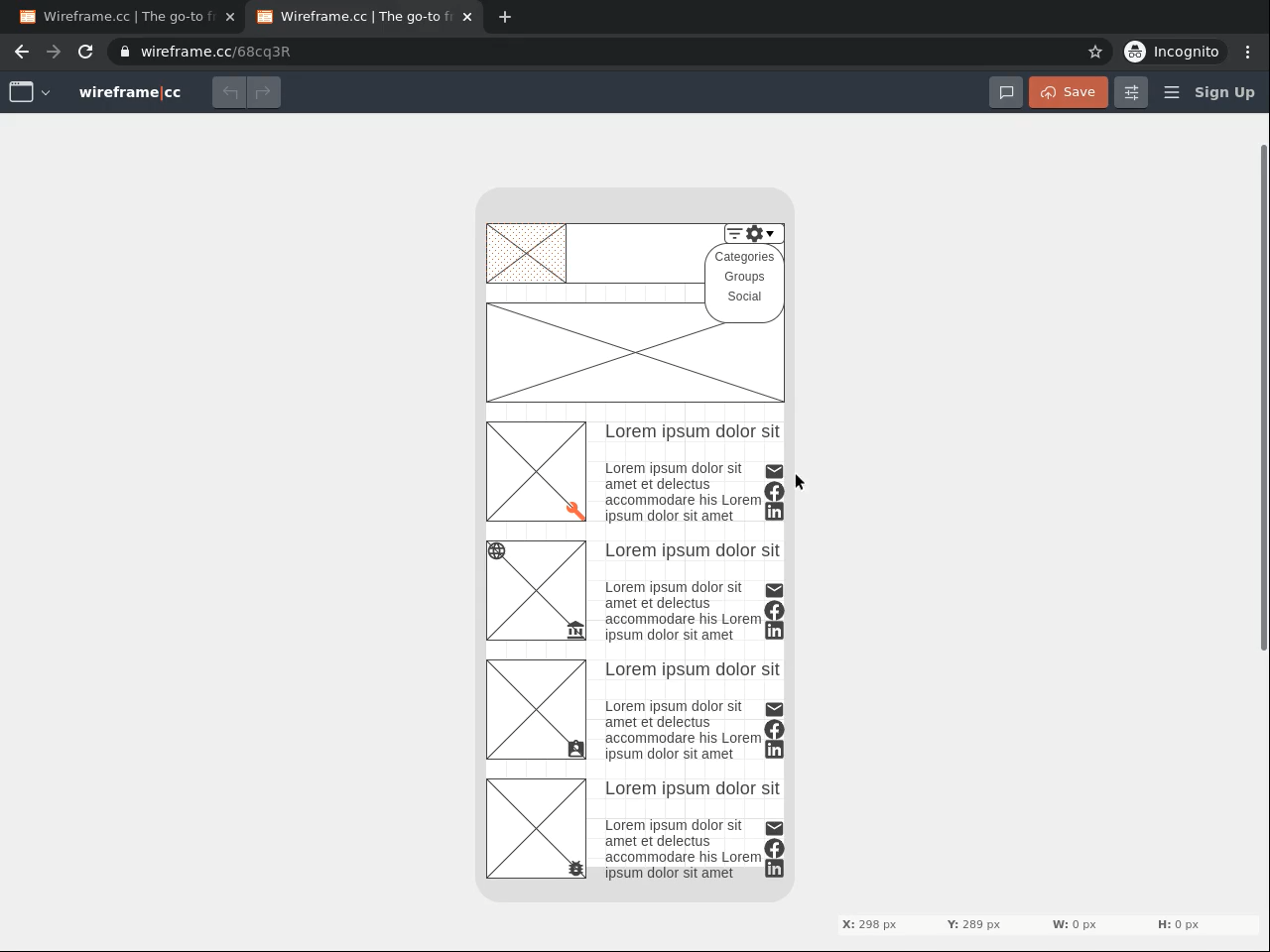The width and height of the screenshot is (1270, 952).
Task: Click the Facebook icon in first card
Action: pyautogui.click(x=774, y=491)
